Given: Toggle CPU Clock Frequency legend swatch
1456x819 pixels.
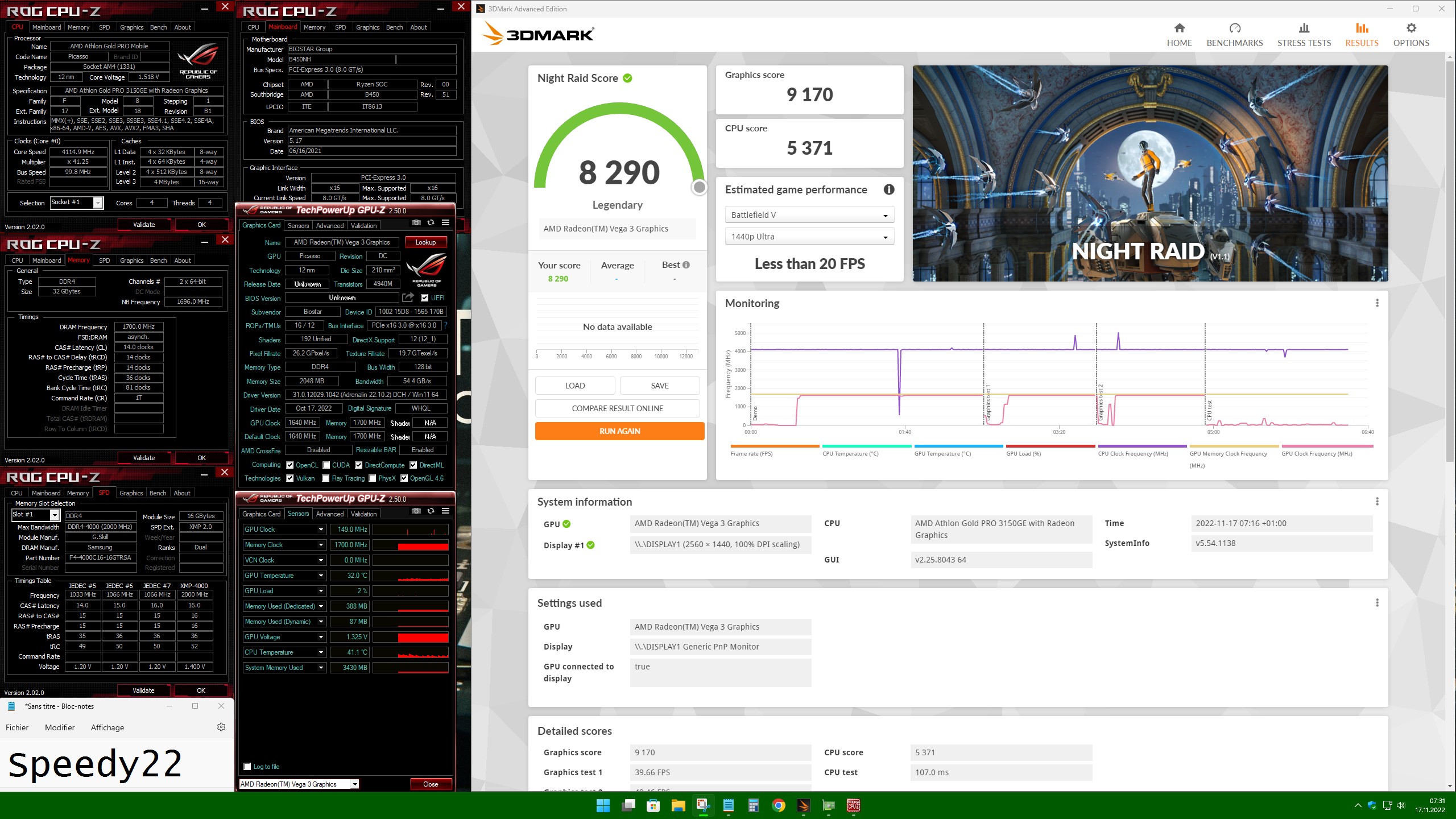Looking at the screenshot, I should pyautogui.click(x=1142, y=446).
